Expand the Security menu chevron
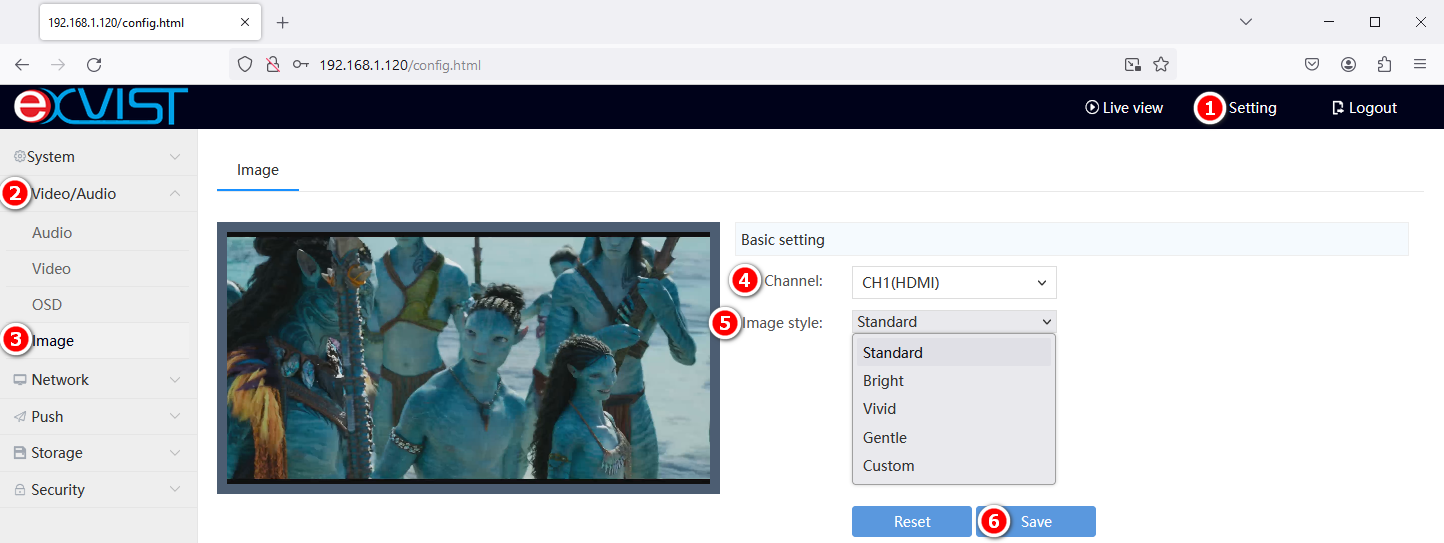This screenshot has height=543, width=1444. (x=175, y=490)
